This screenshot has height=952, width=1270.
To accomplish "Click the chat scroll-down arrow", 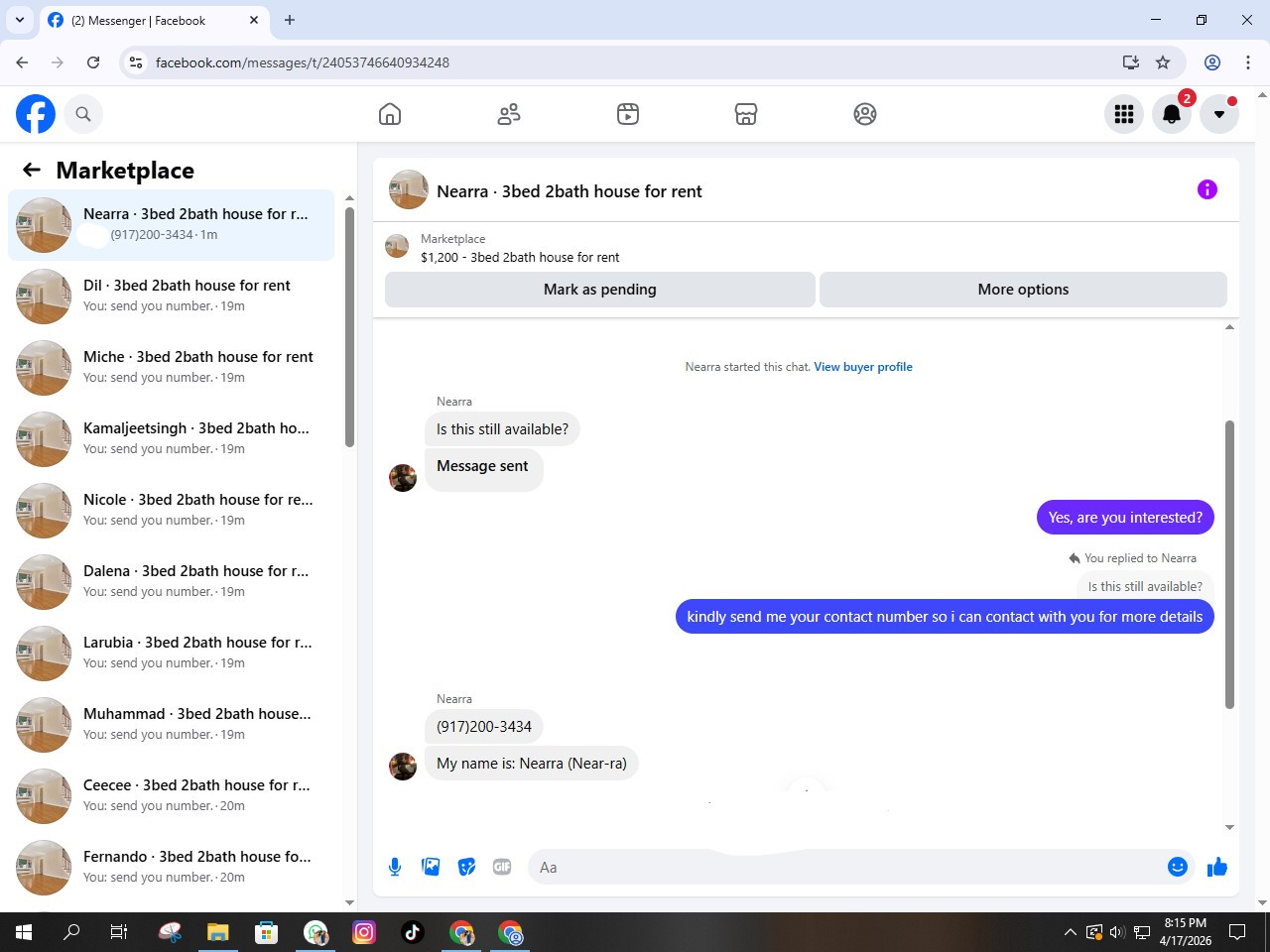I will (x=1230, y=827).
